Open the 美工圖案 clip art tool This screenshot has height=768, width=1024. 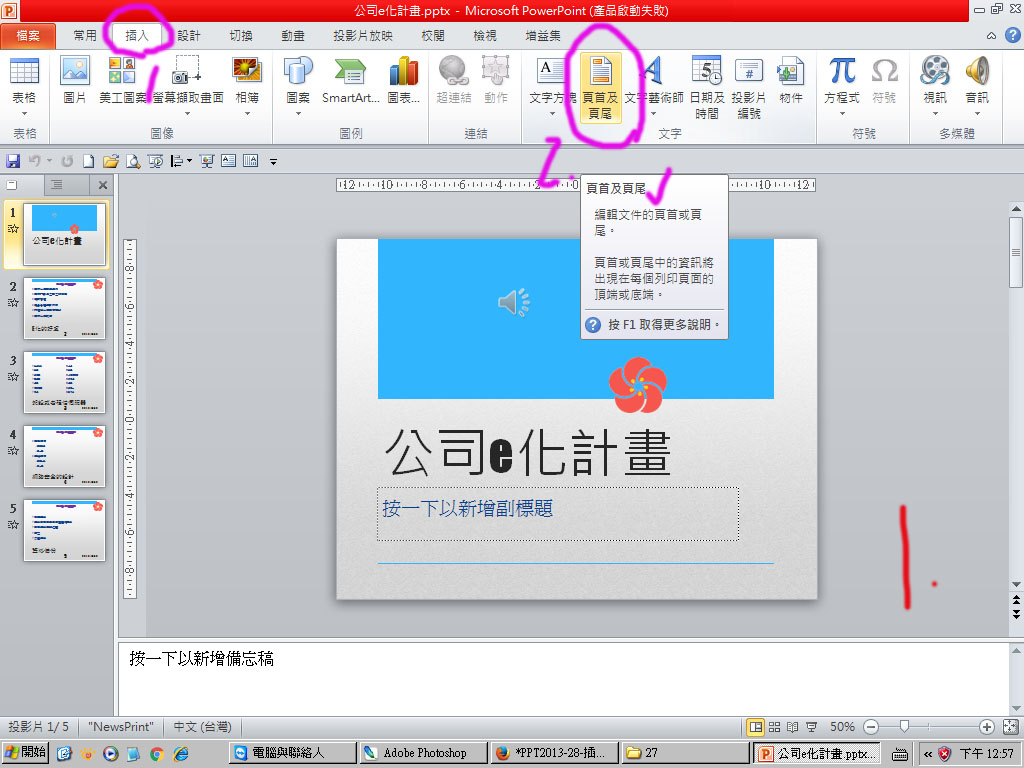point(122,71)
